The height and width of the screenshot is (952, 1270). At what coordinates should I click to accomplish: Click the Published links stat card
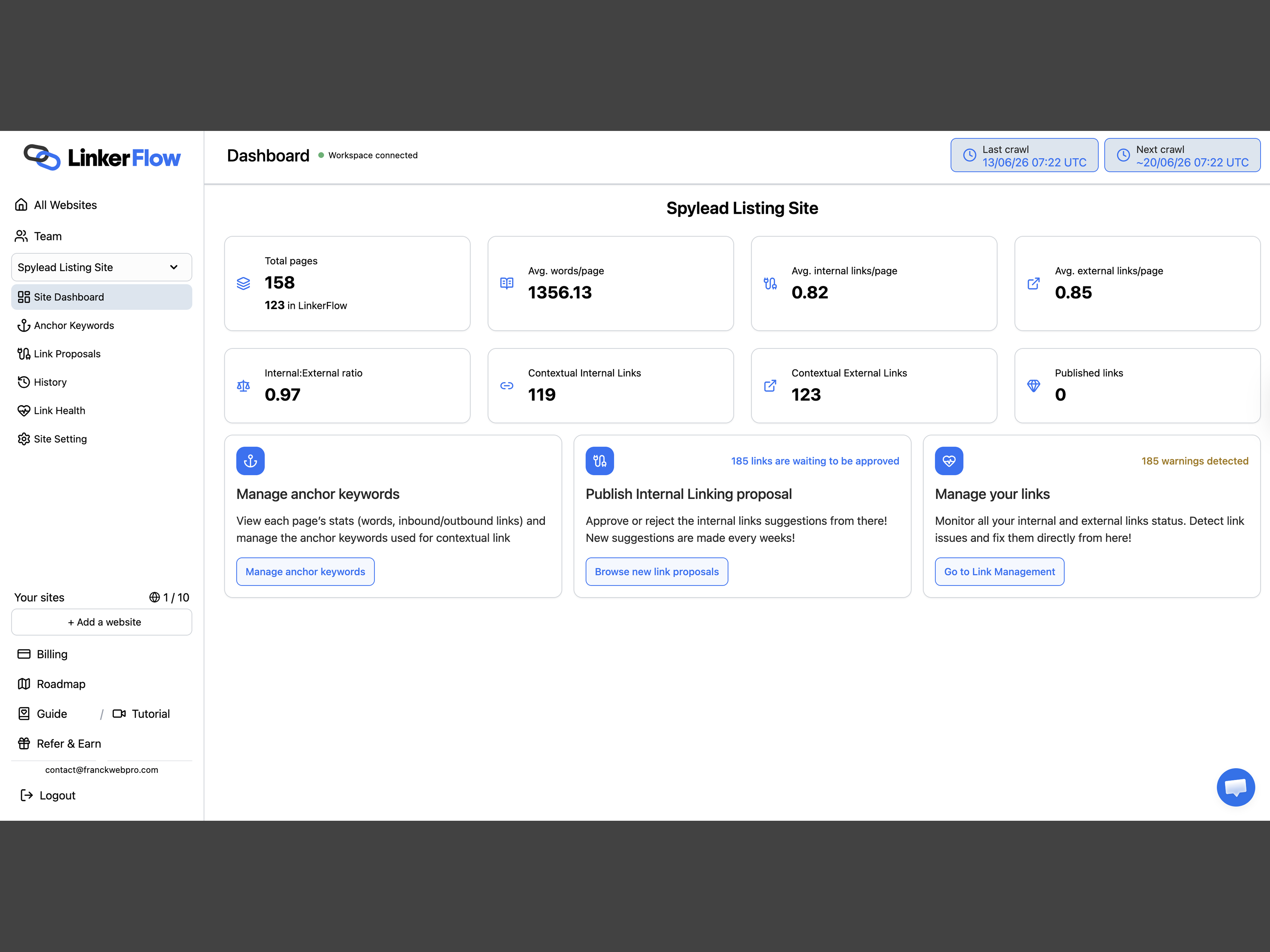click(x=1137, y=386)
